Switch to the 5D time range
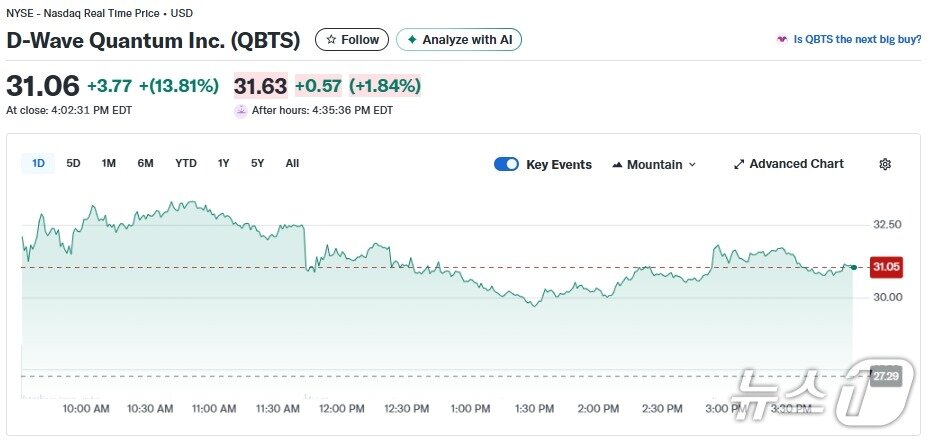 coord(73,163)
